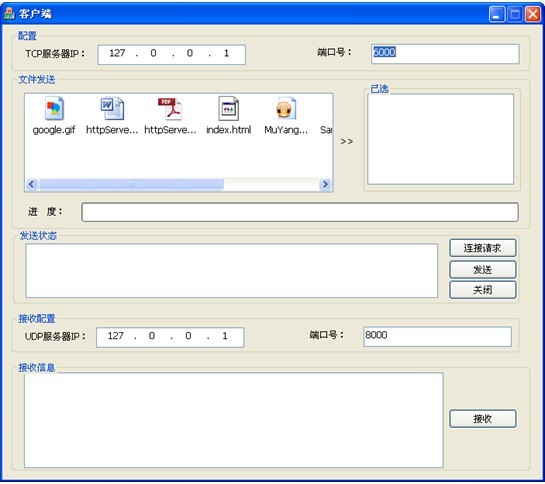Select the Word document httpServe icon
Screen dimensions: 545x484
click(112, 108)
